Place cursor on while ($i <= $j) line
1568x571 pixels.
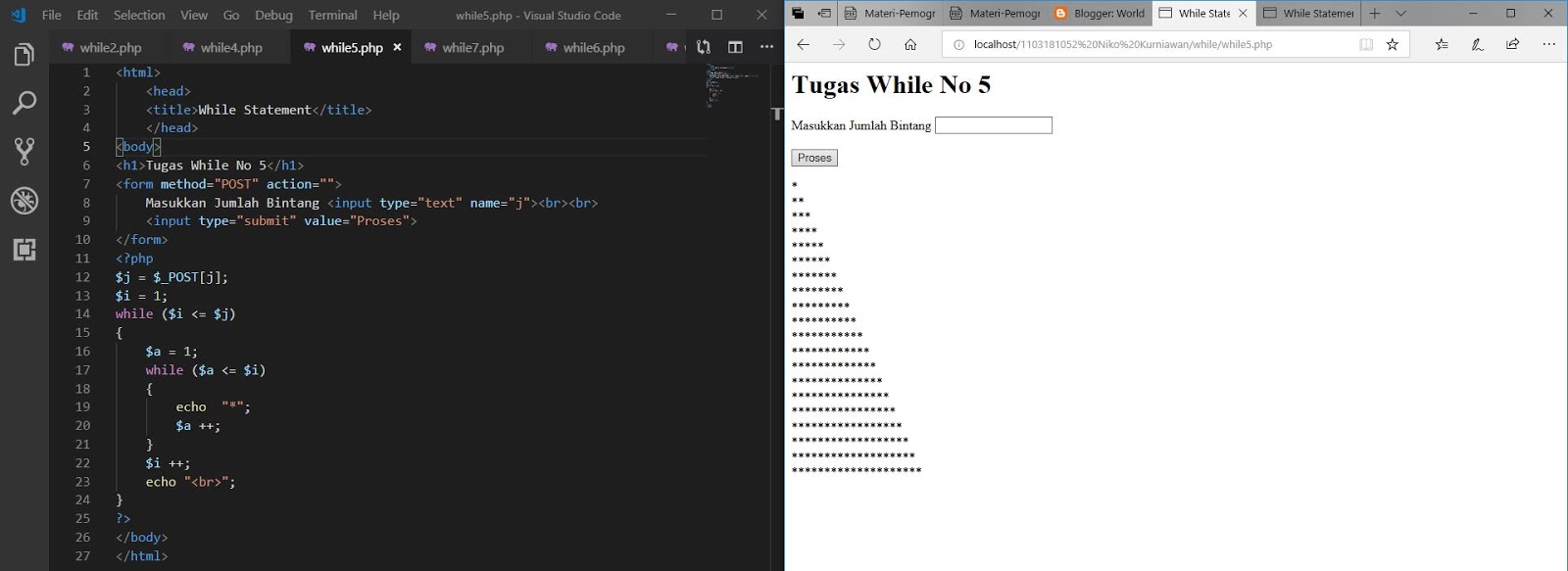[175, 314]
